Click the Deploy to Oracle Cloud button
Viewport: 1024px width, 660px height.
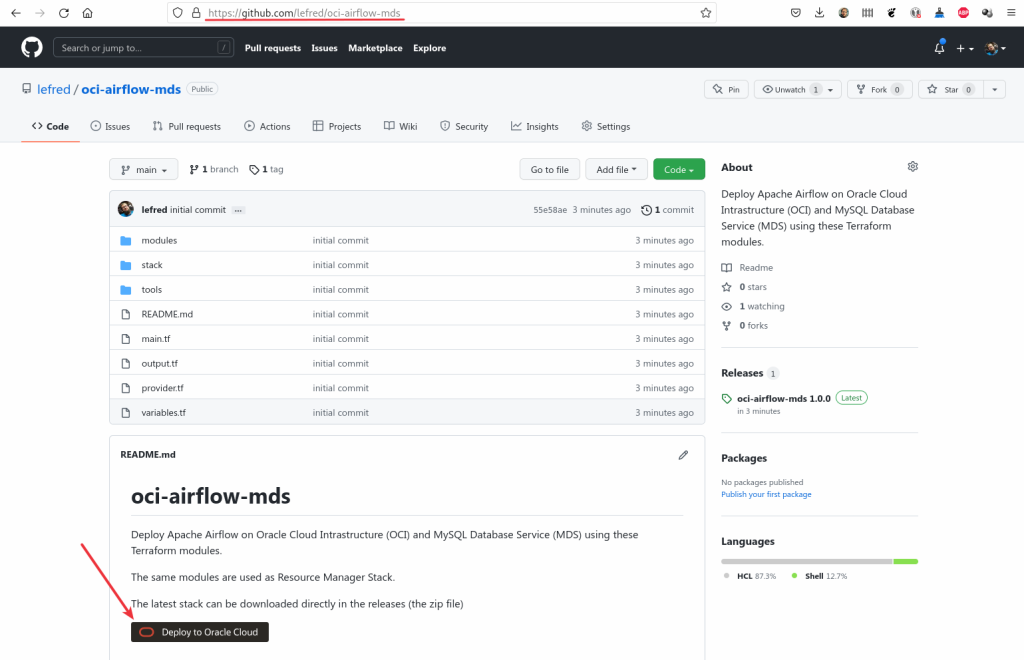click(199, 632)
